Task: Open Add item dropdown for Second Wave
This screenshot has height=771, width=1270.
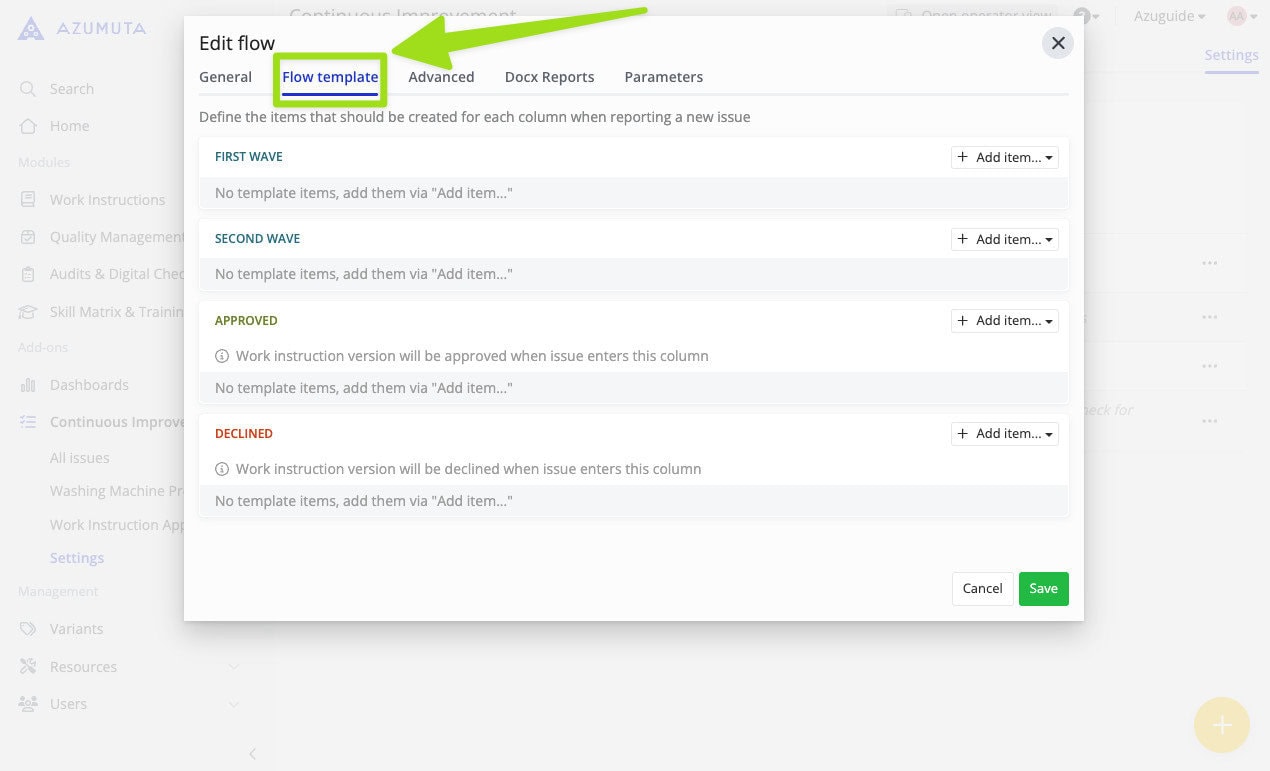Action: (x=1004, y=239)
